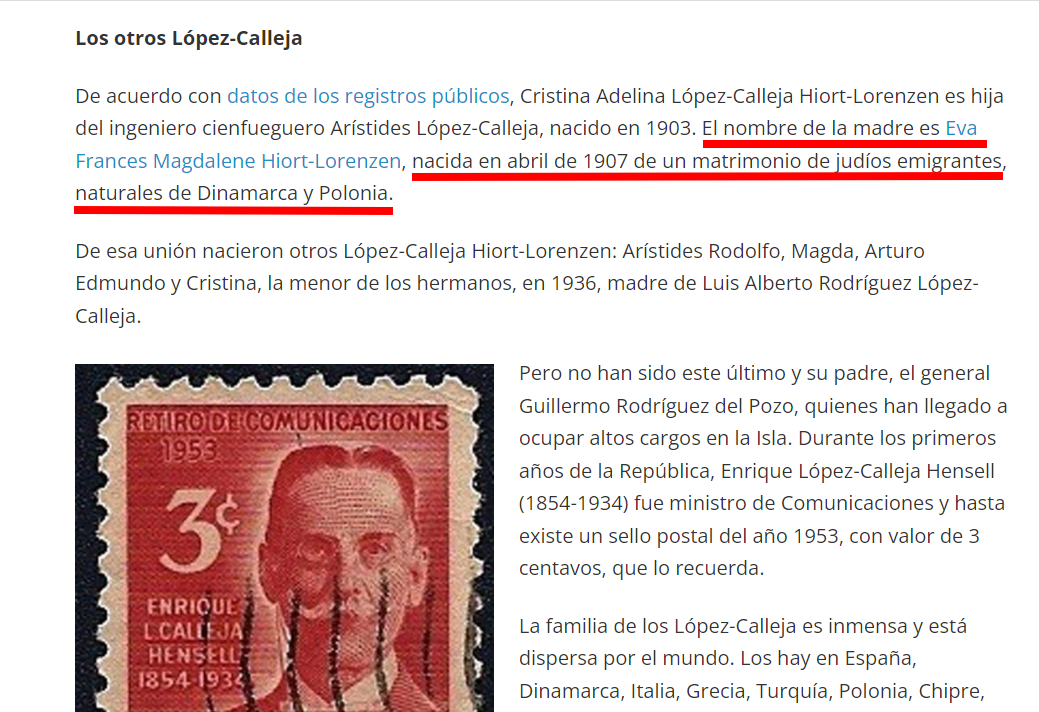This screenshot has height=712, width=1039.
Task: Click '(1854-1934)' in the article paragraph
Action: (x=574, y=503)
